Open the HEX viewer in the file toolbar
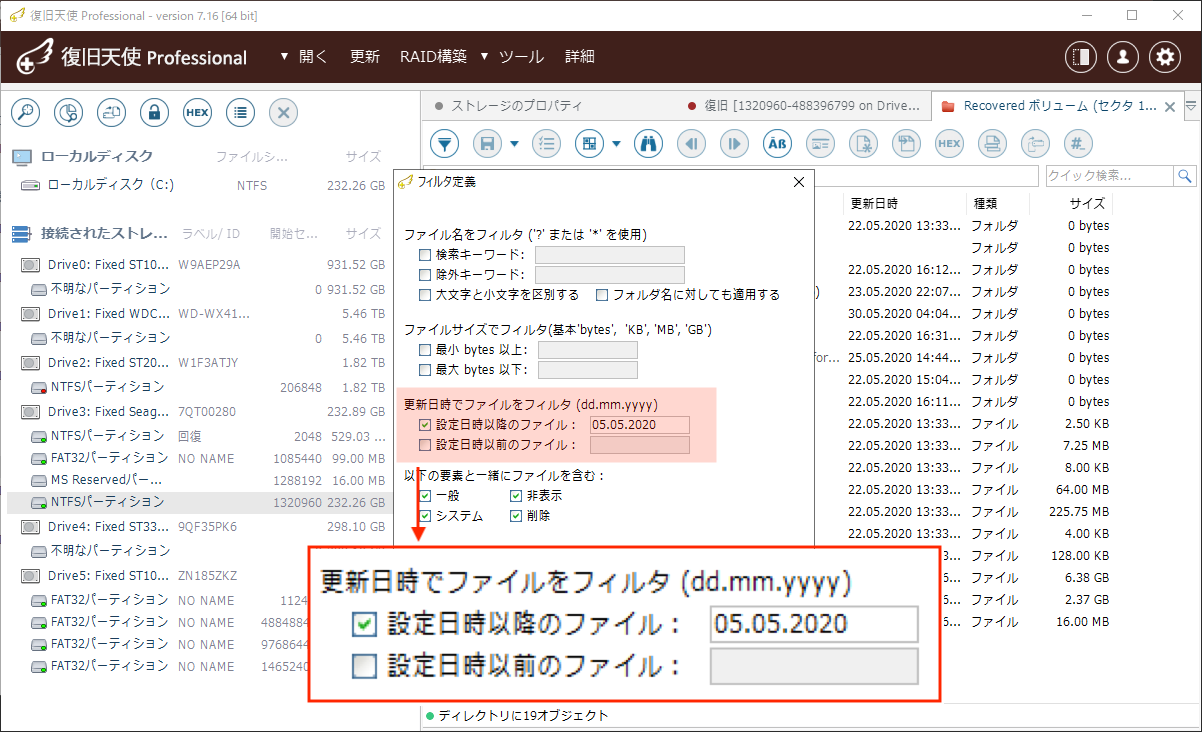1202x732 pixels. (949, 144)
